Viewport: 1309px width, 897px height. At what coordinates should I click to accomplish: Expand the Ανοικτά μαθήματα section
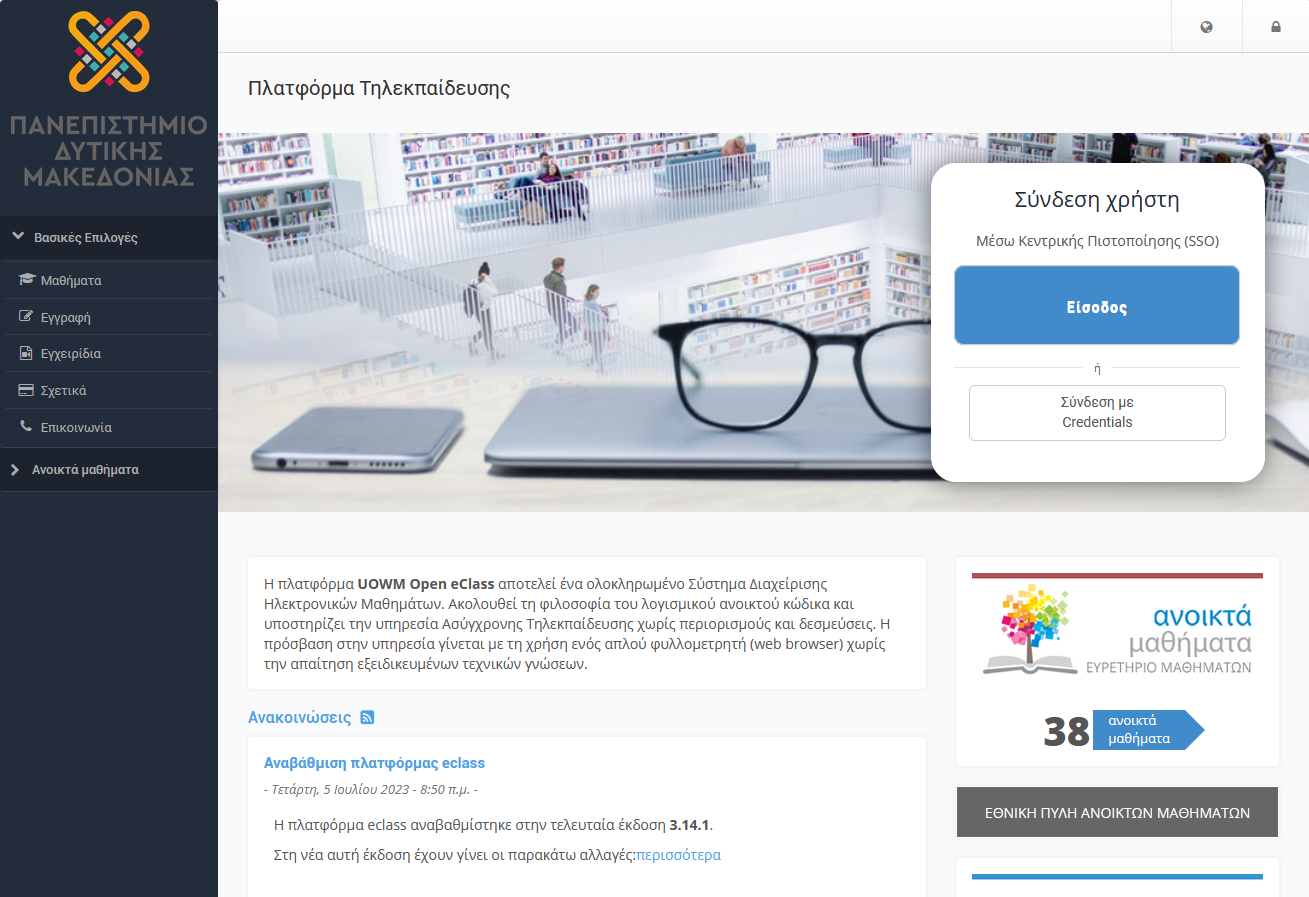15,469
